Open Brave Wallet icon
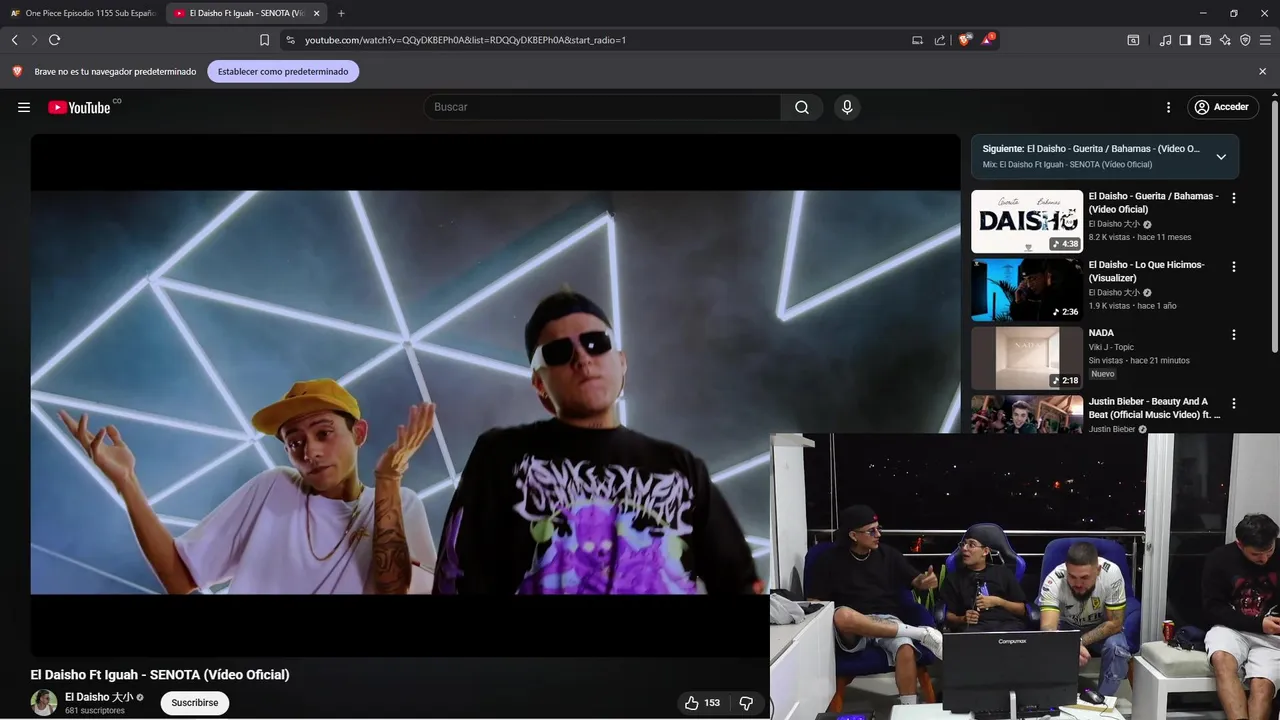Screen dimensions: 1280x720 [x=1205, y=40]
